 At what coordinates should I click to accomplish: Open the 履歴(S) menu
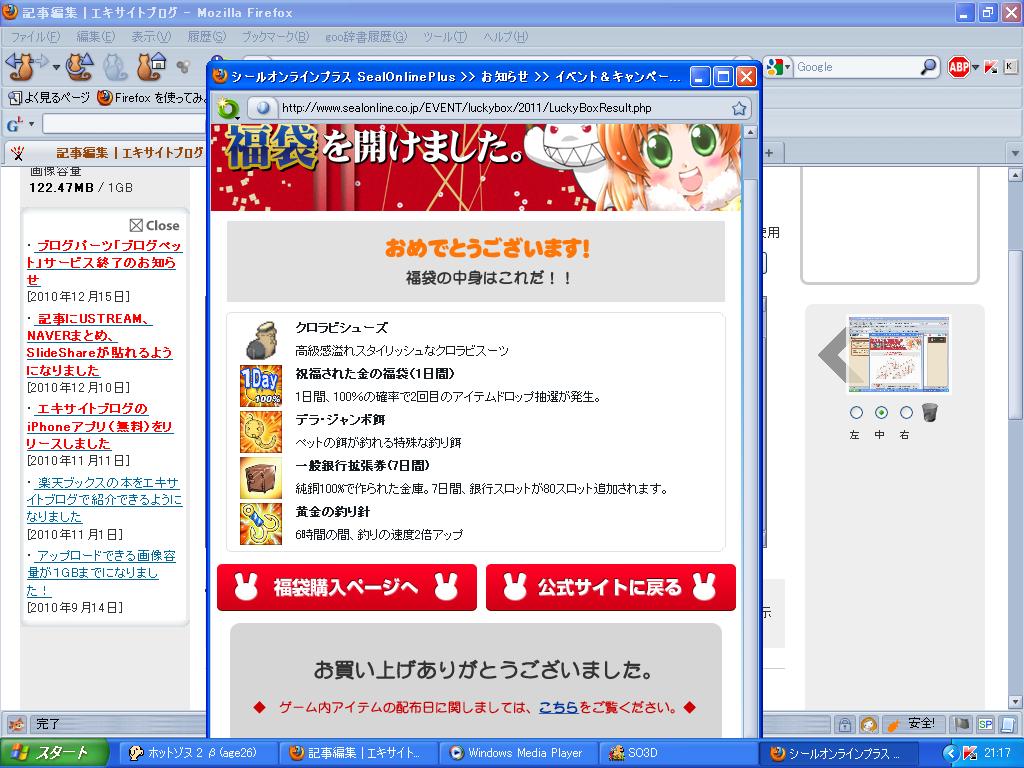click(x=206, y=37)
